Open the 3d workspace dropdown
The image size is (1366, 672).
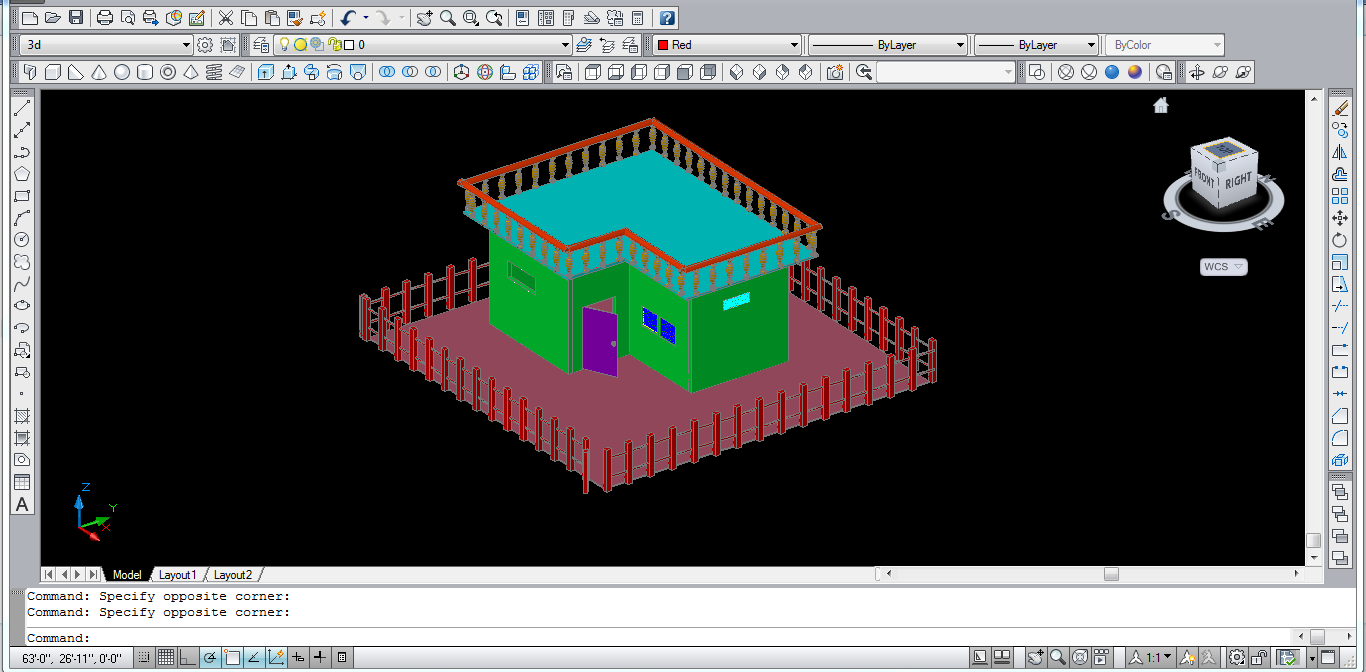click(186, 45)
